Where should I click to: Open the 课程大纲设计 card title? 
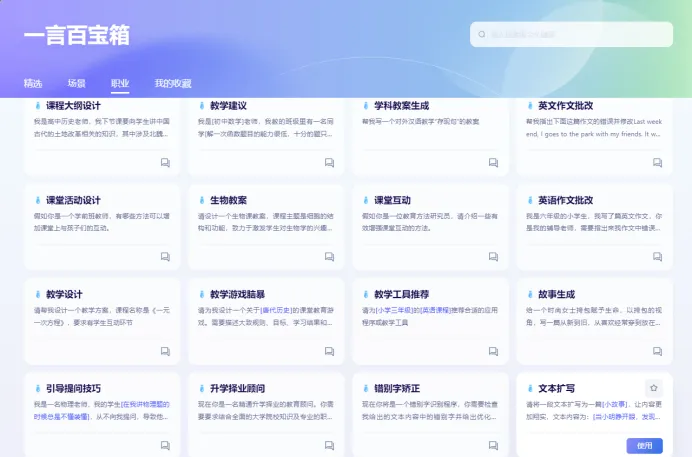[73, 105]
